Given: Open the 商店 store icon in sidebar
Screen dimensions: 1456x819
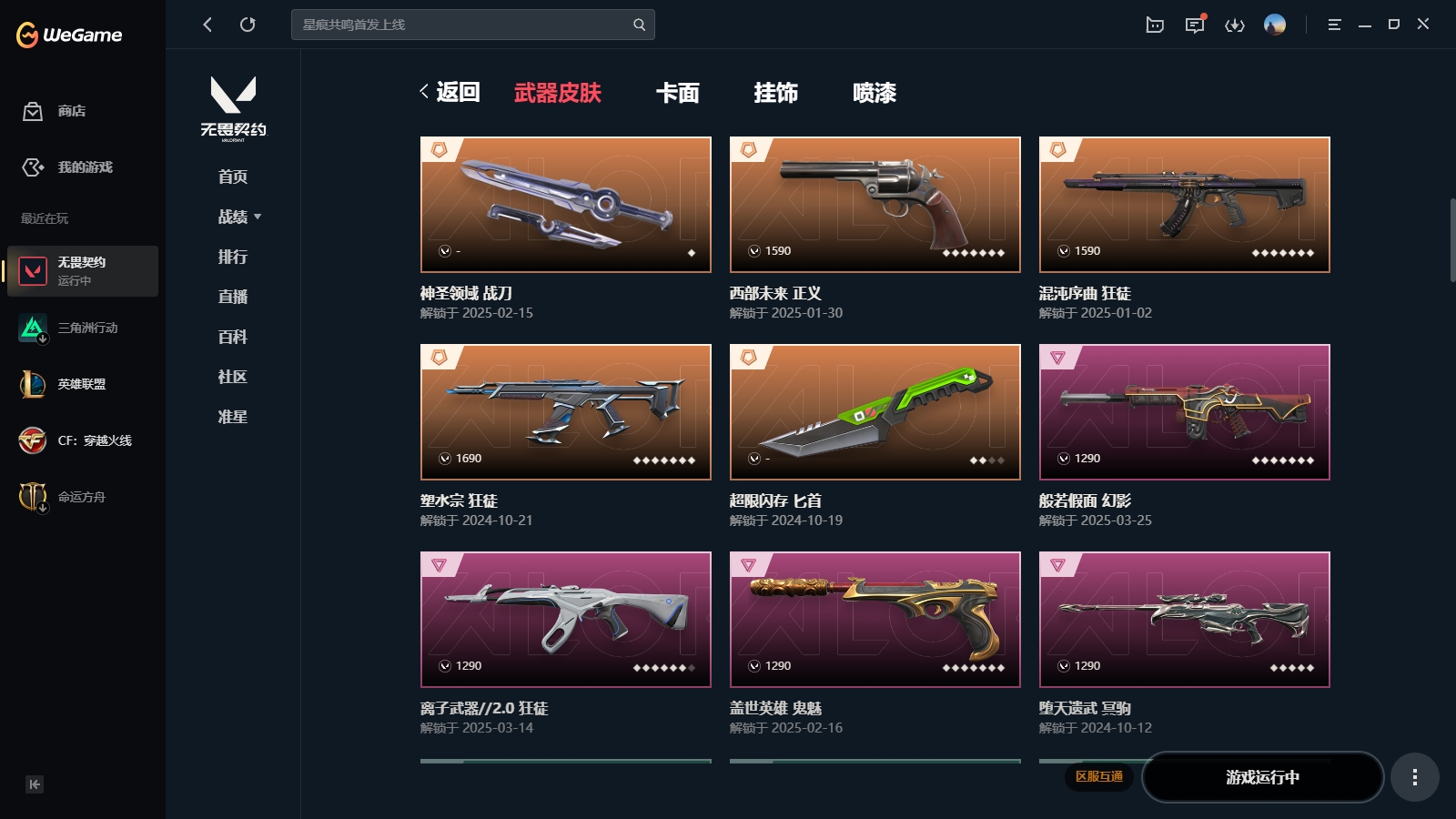Looking at the screenshot, I should (x=33, y=111).
